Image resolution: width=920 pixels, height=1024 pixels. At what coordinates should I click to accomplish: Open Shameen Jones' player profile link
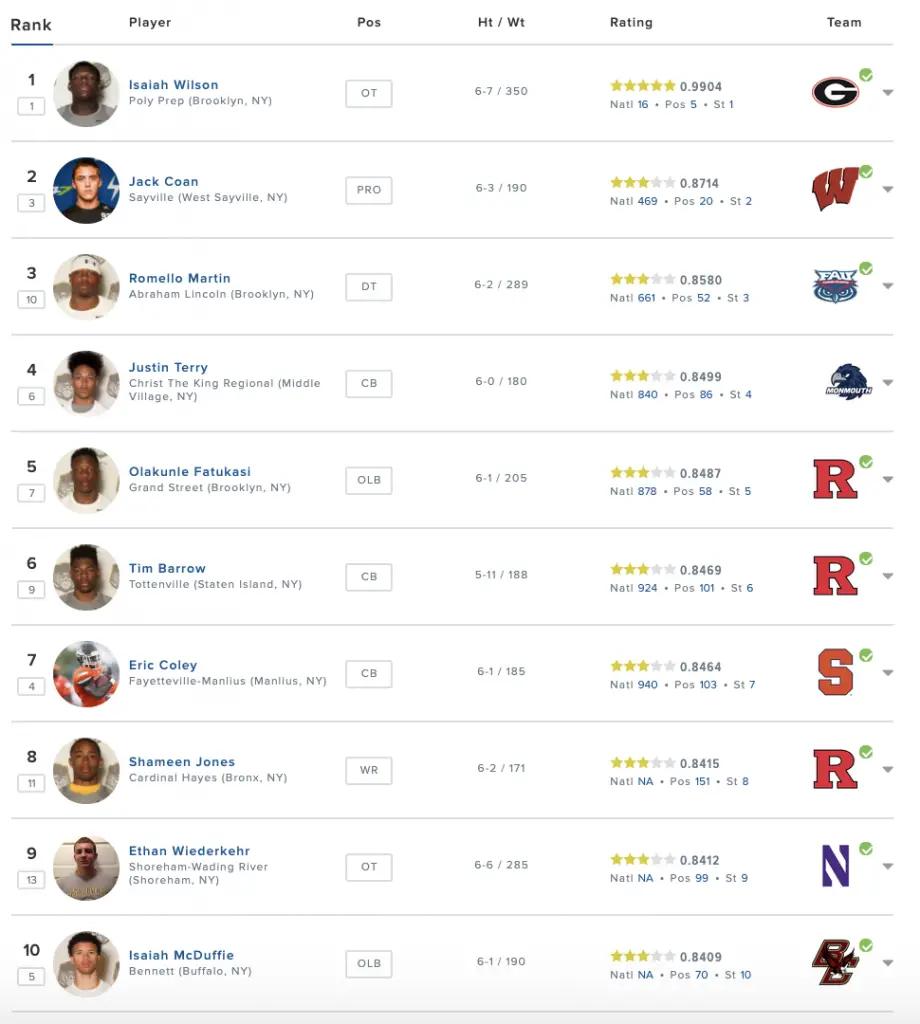(182, 761)
